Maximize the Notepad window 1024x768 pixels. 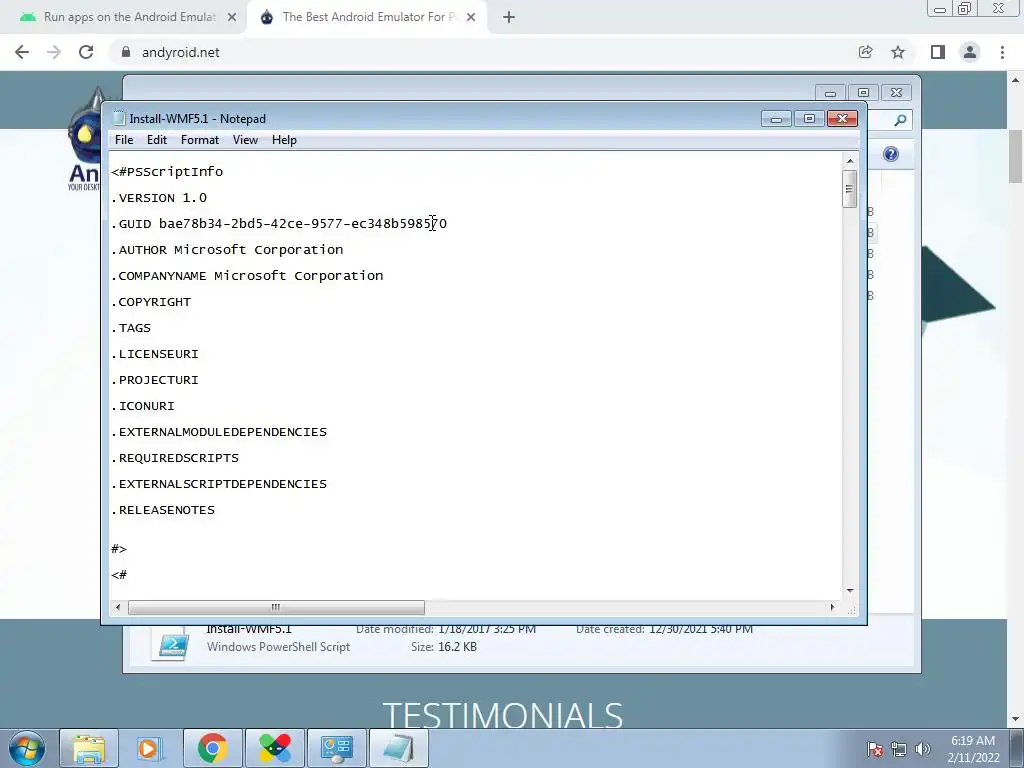[x=809, y=119]
